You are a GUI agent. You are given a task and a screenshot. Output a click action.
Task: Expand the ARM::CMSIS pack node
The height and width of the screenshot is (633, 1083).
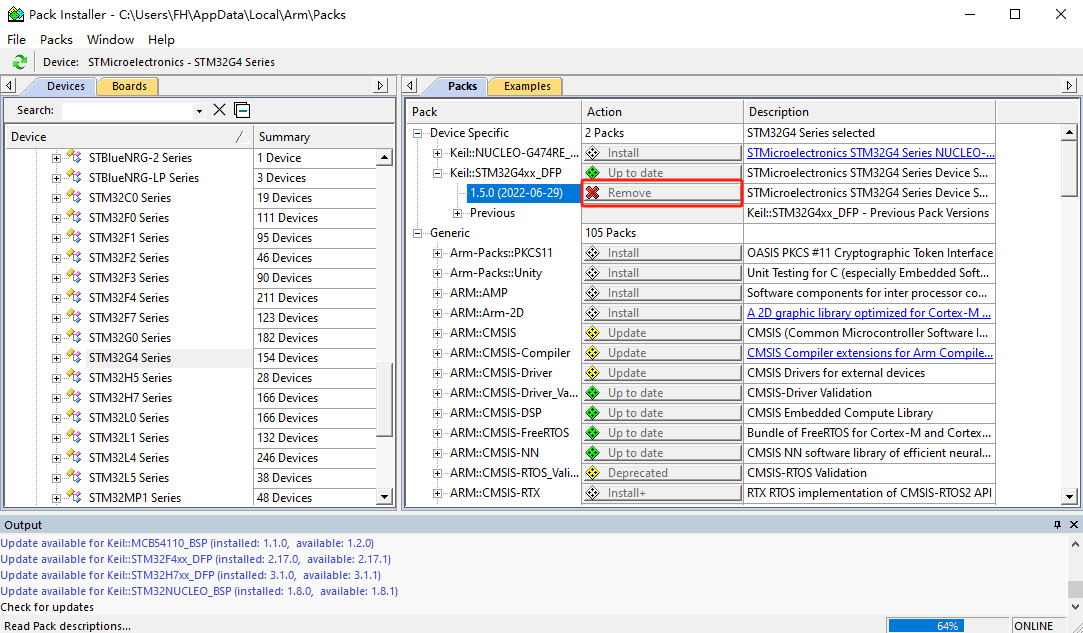(x=437, y=333)
